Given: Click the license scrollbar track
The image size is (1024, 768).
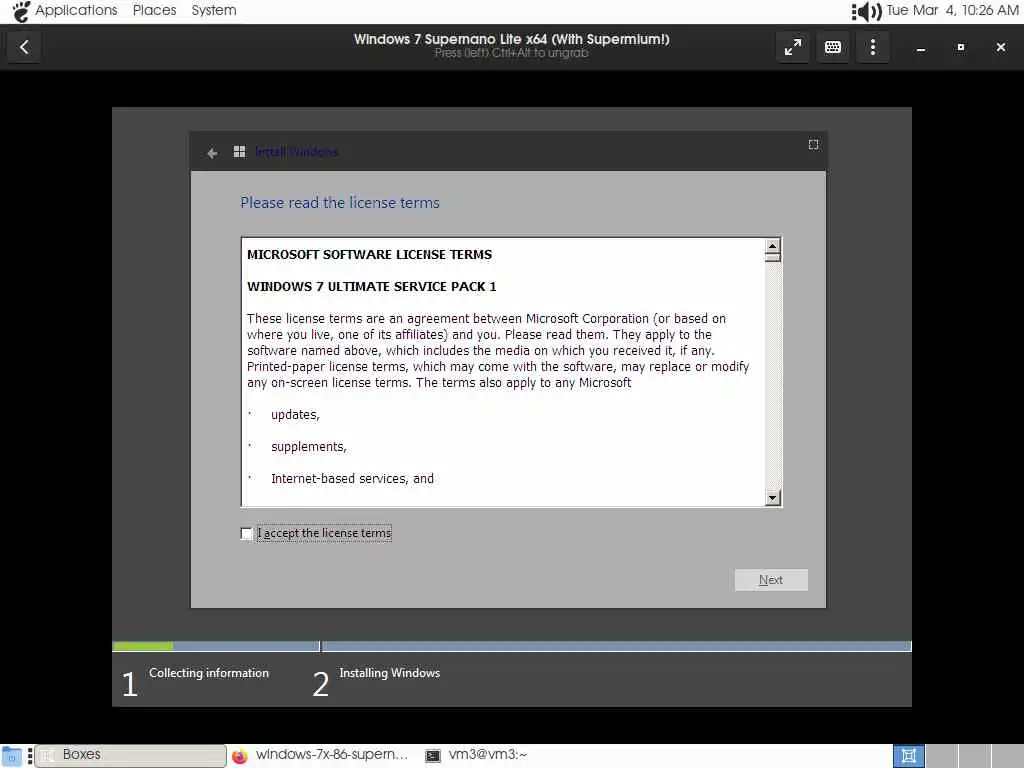Looking at the screenshot, I should (773, 376).
